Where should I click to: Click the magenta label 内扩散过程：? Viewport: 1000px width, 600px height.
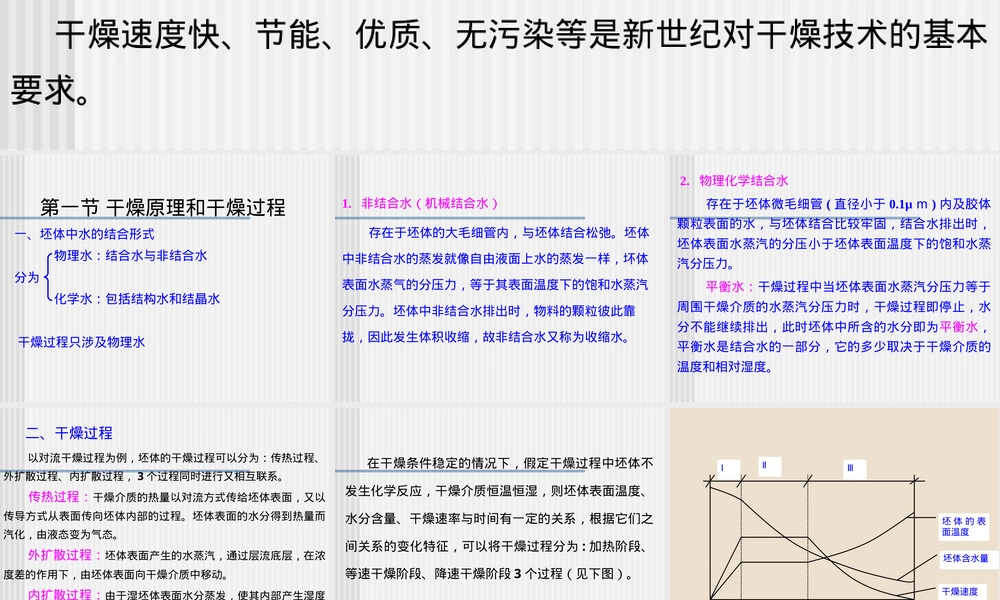point(66,594)
